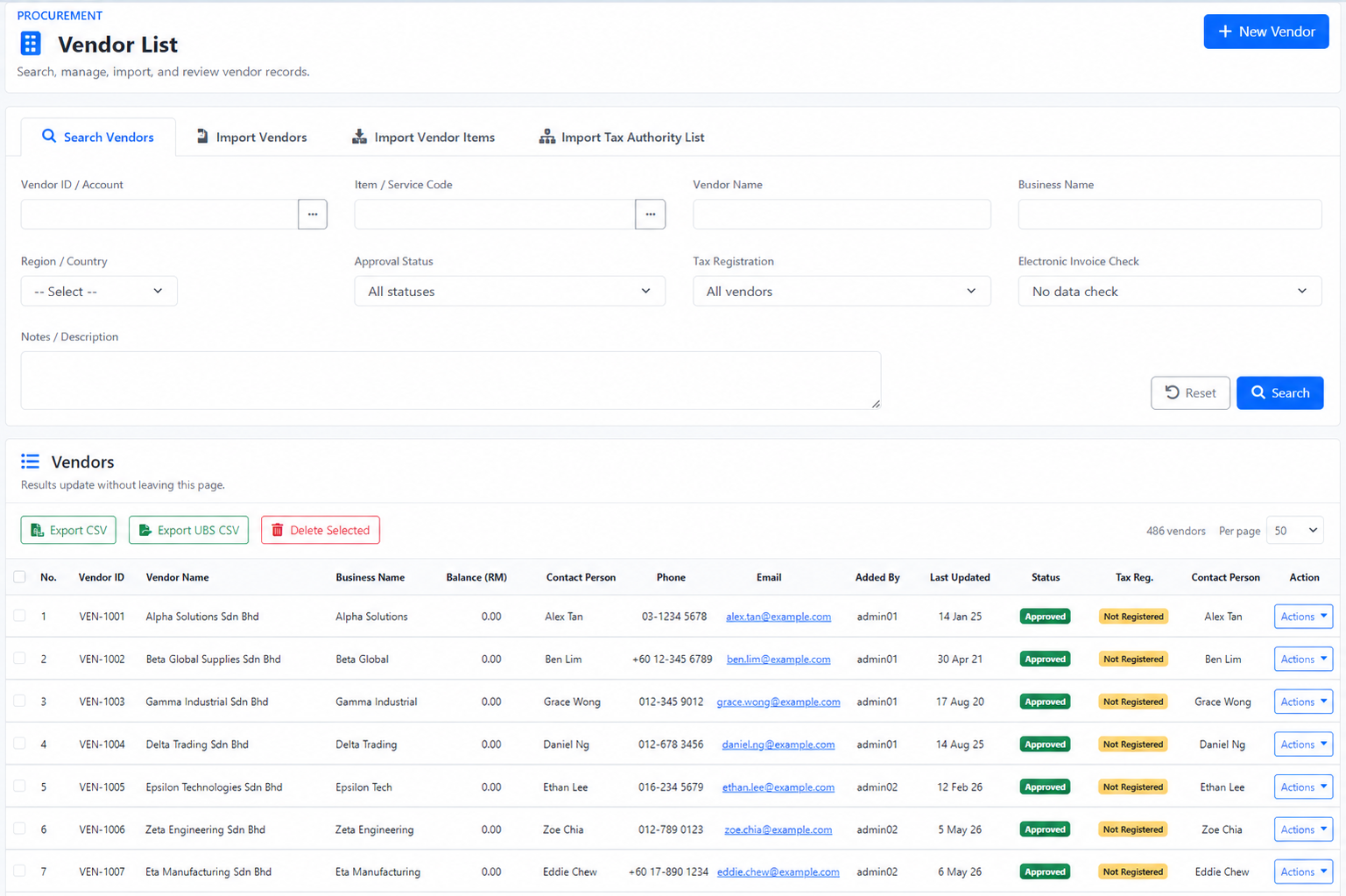The image size is (1346, 896).
Task: Open Actions dropdown for Gamma Industrial
Action: pos(1303,702)
